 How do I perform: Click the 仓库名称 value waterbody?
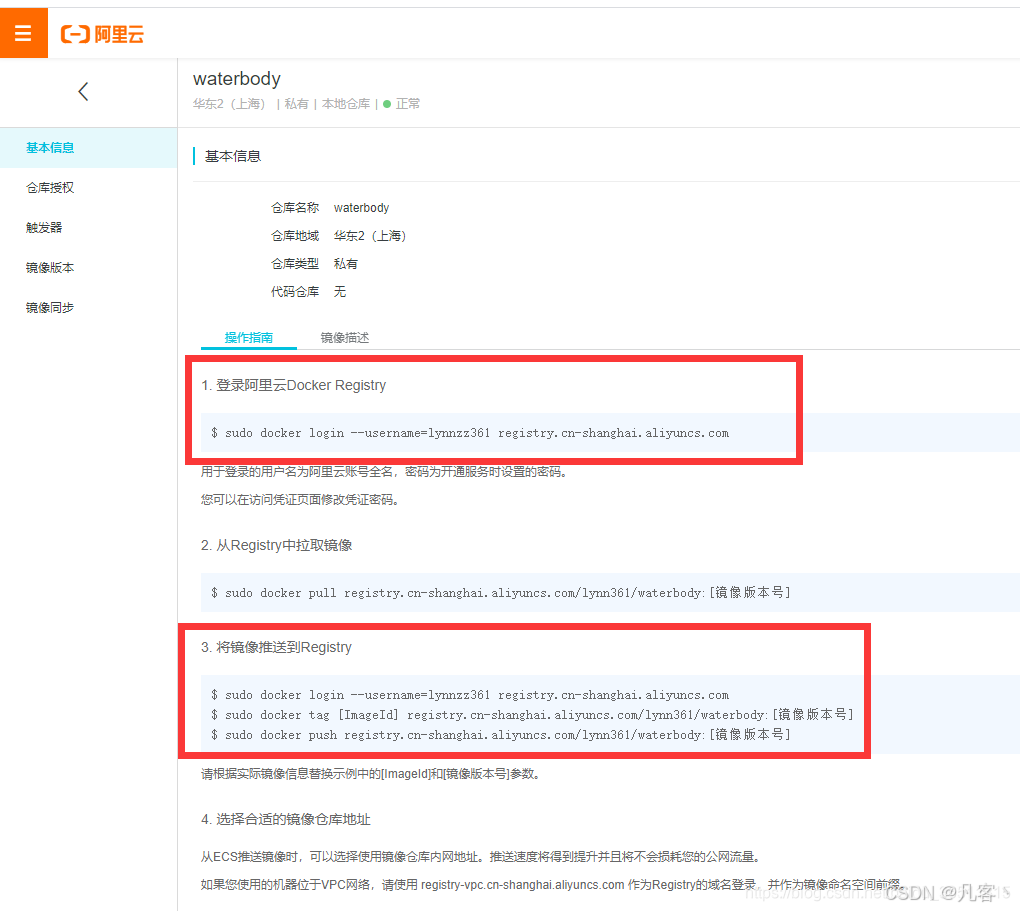pos(361,208)
